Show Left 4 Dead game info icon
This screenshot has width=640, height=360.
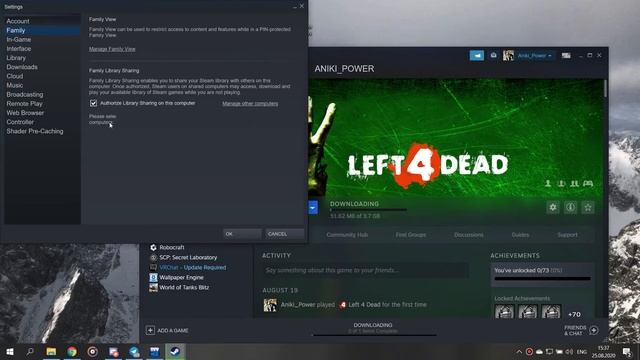tap(571, 207)
